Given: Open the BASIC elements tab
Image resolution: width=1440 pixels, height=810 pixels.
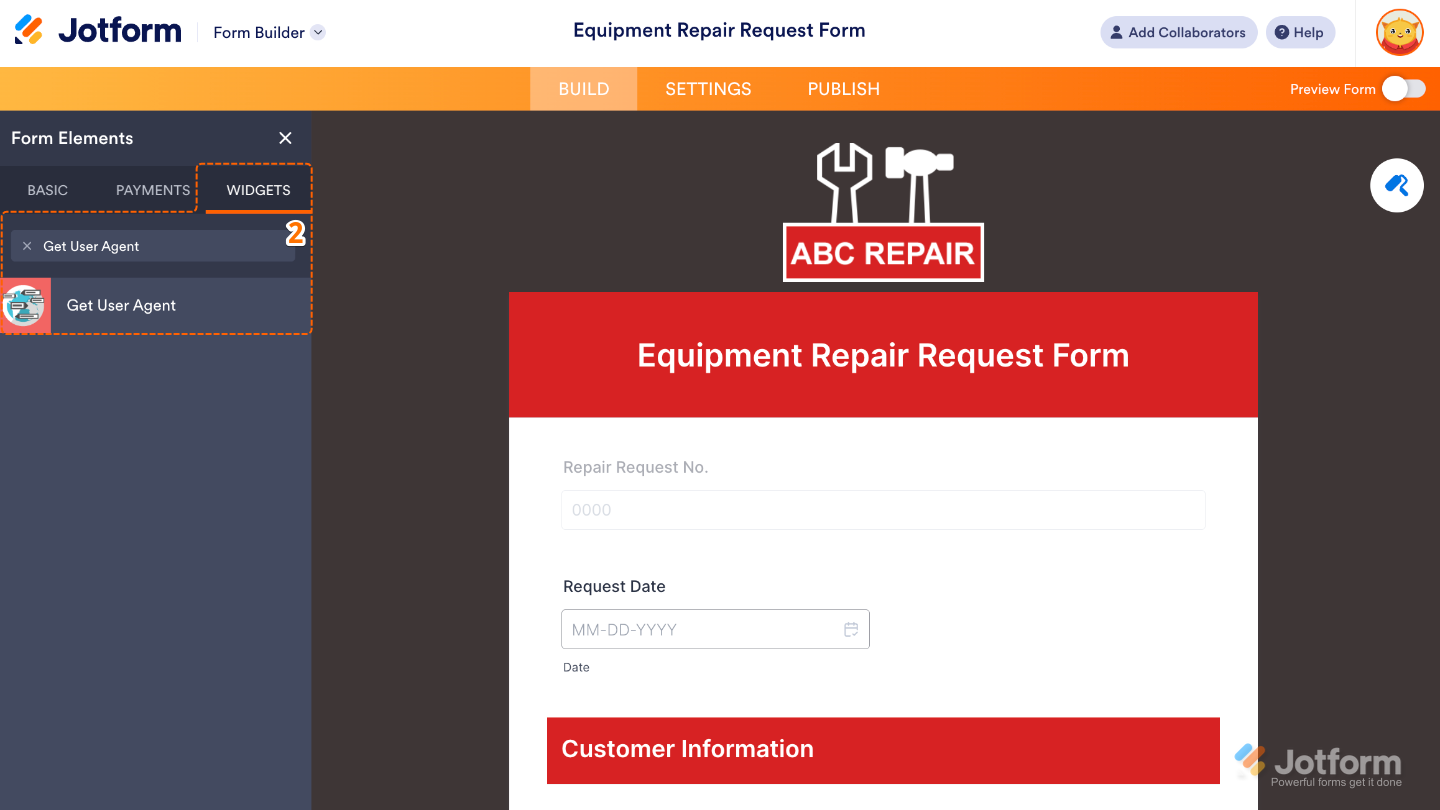Looking at the screenshot, I should 47,189.
